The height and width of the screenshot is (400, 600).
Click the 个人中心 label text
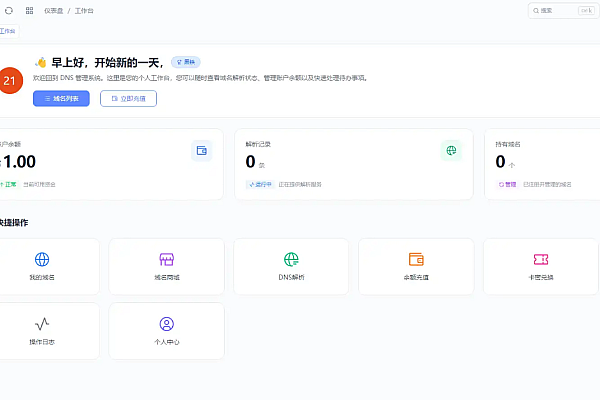[167, 342]
